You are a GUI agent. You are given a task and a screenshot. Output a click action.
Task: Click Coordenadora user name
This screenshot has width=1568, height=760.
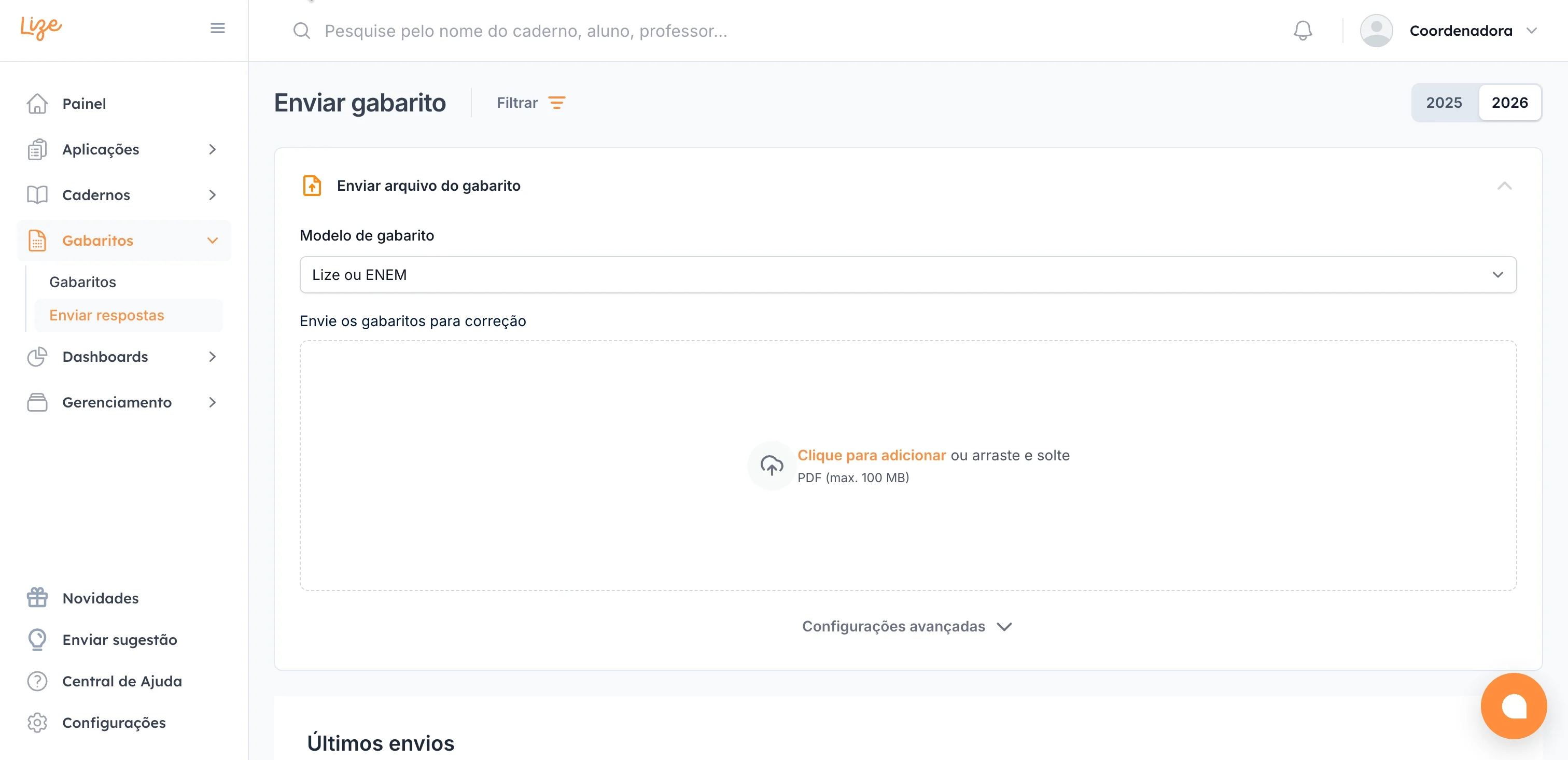pyautogui.click(x=1460, y=31)
